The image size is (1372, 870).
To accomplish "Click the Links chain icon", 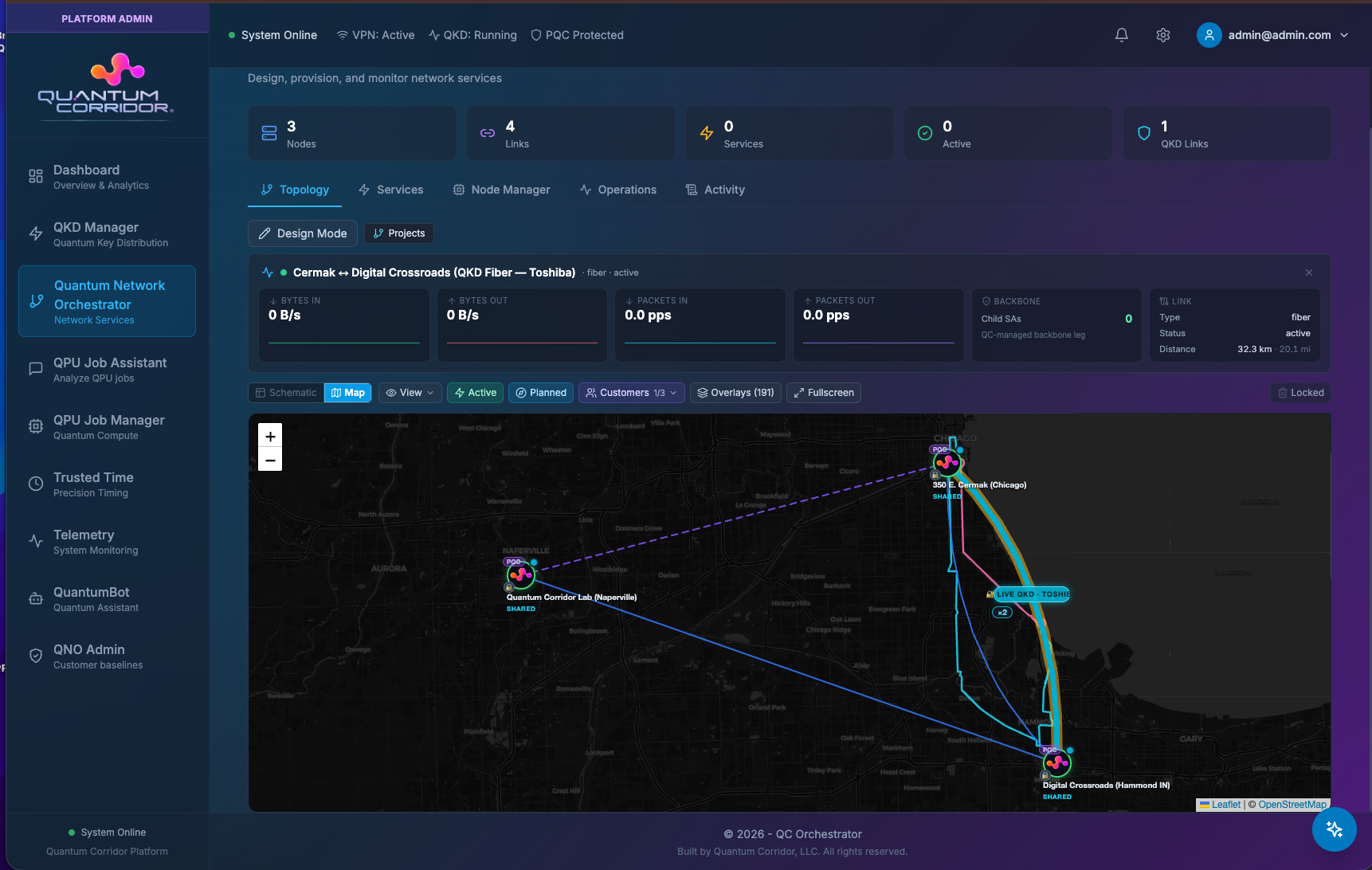I will [x=488, y=133].
